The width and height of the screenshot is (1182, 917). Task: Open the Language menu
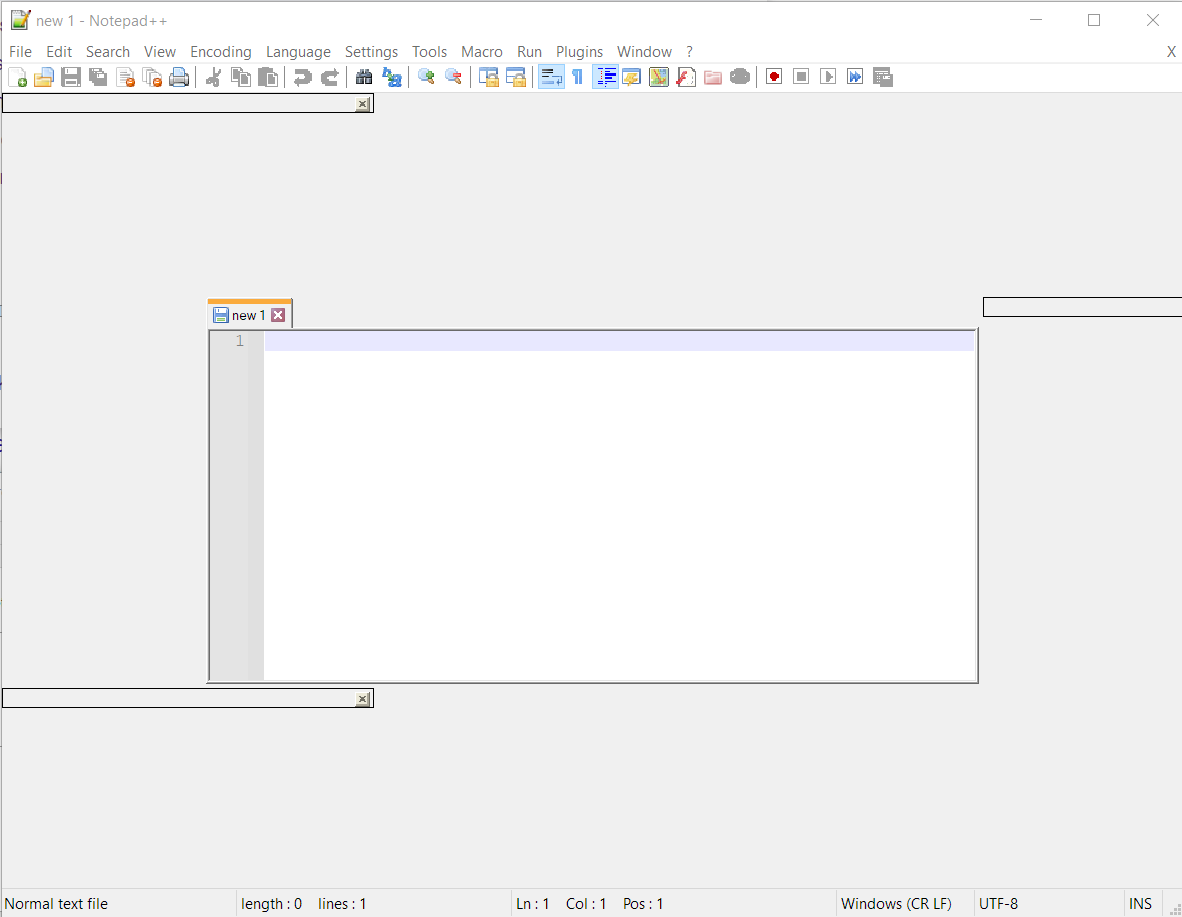point(299,51)
